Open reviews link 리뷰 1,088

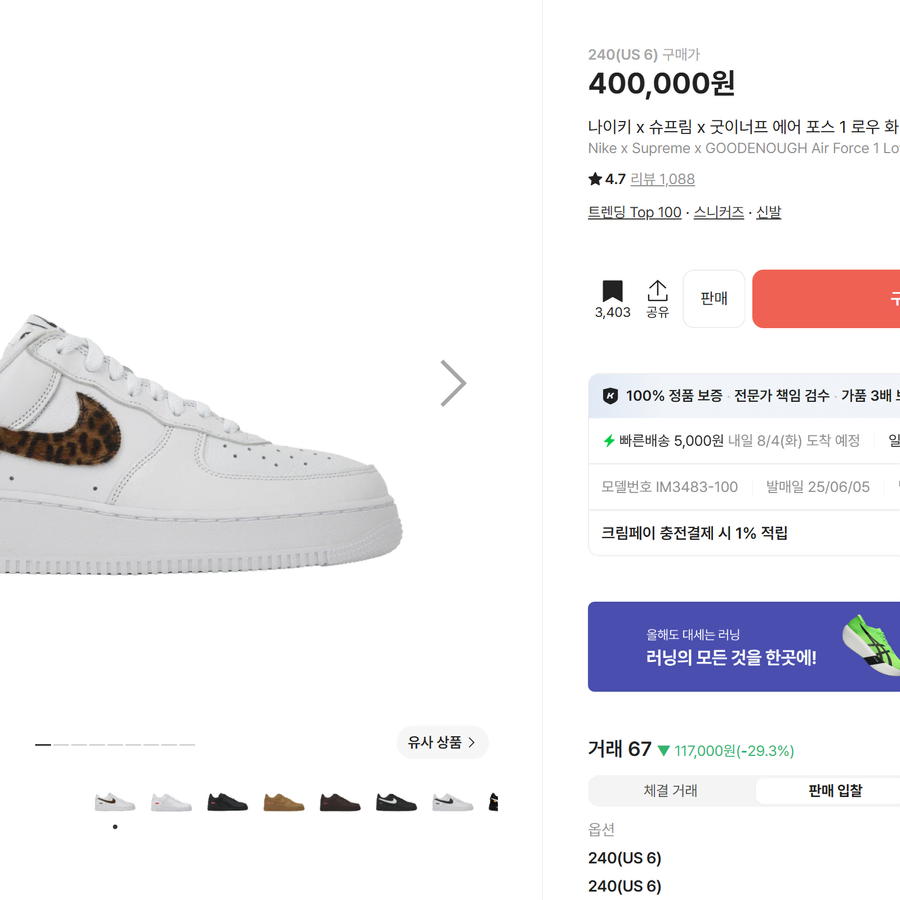tap(662, 179)
